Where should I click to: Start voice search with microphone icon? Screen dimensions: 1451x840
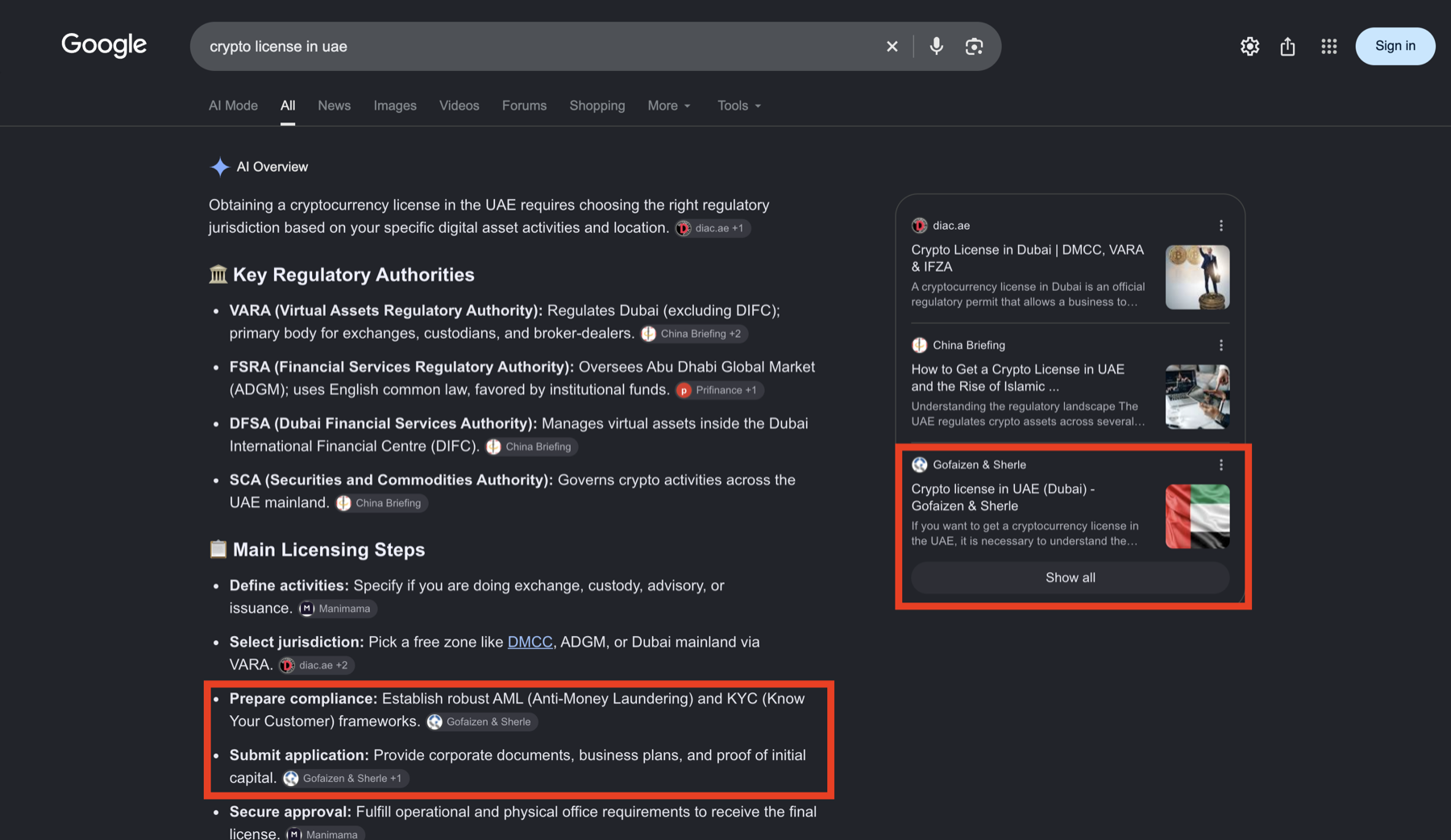936,47
